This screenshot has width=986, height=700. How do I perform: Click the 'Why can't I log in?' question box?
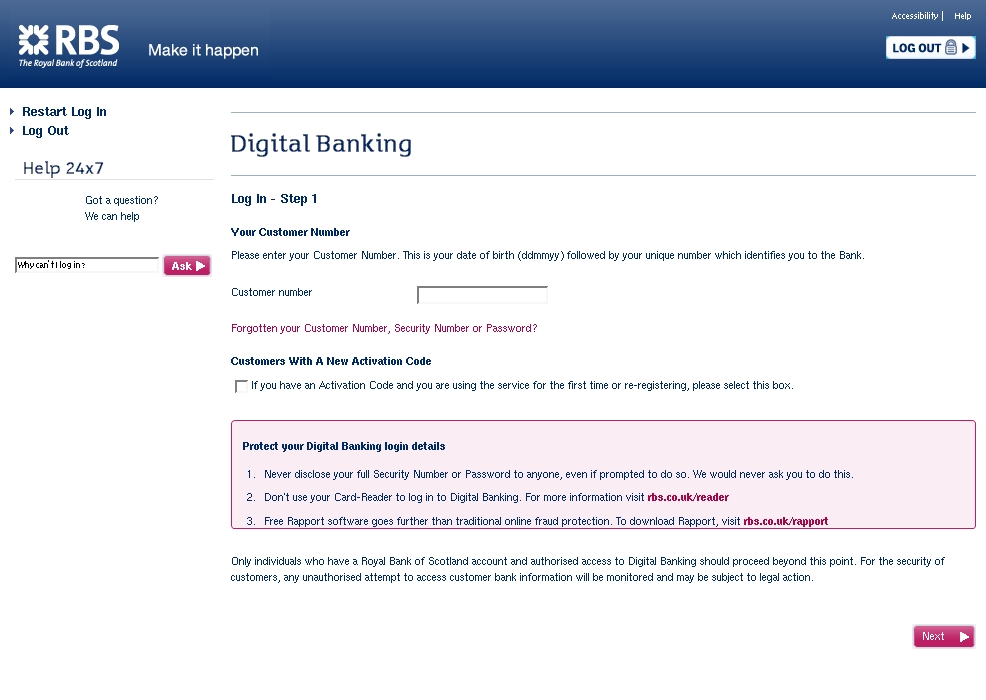point(86,266)
